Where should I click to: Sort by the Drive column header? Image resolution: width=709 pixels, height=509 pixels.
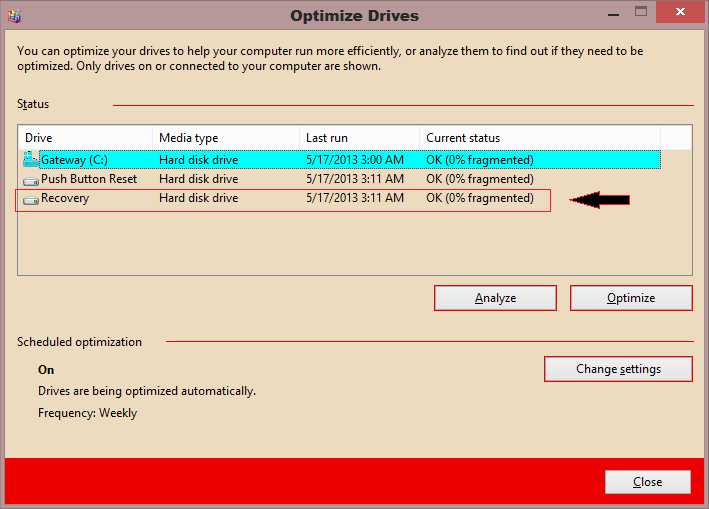pyautogui.click(x=85, y=137)
